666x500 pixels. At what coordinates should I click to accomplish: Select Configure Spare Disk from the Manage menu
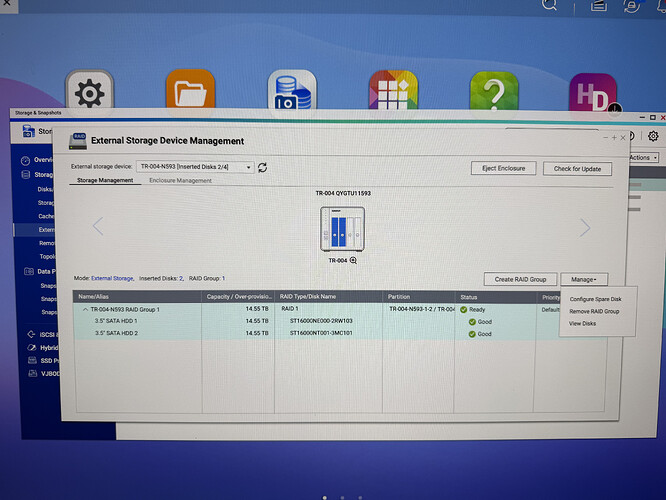595,299
